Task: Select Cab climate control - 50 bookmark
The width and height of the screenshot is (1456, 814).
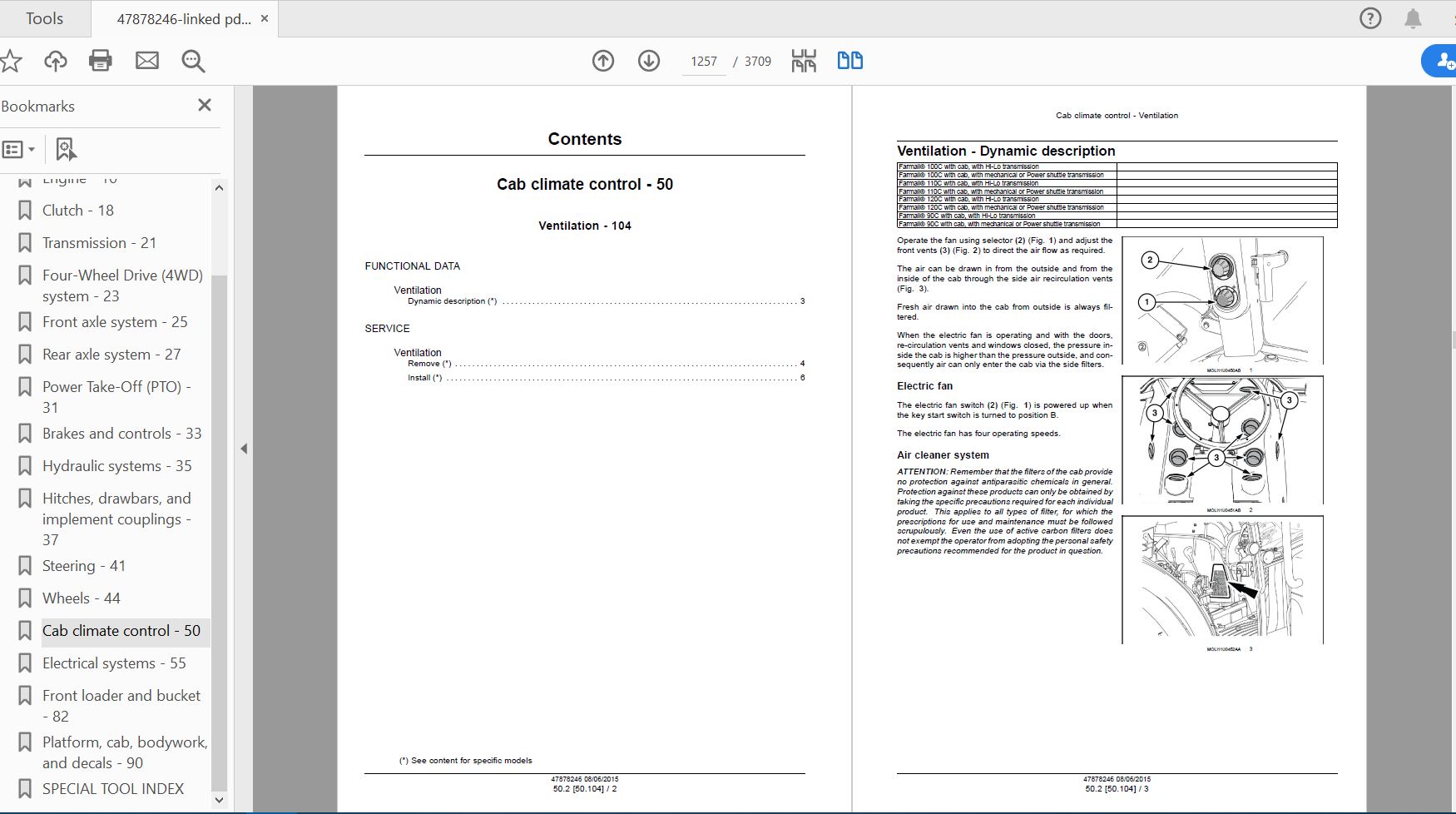Action: pos(121,631)
